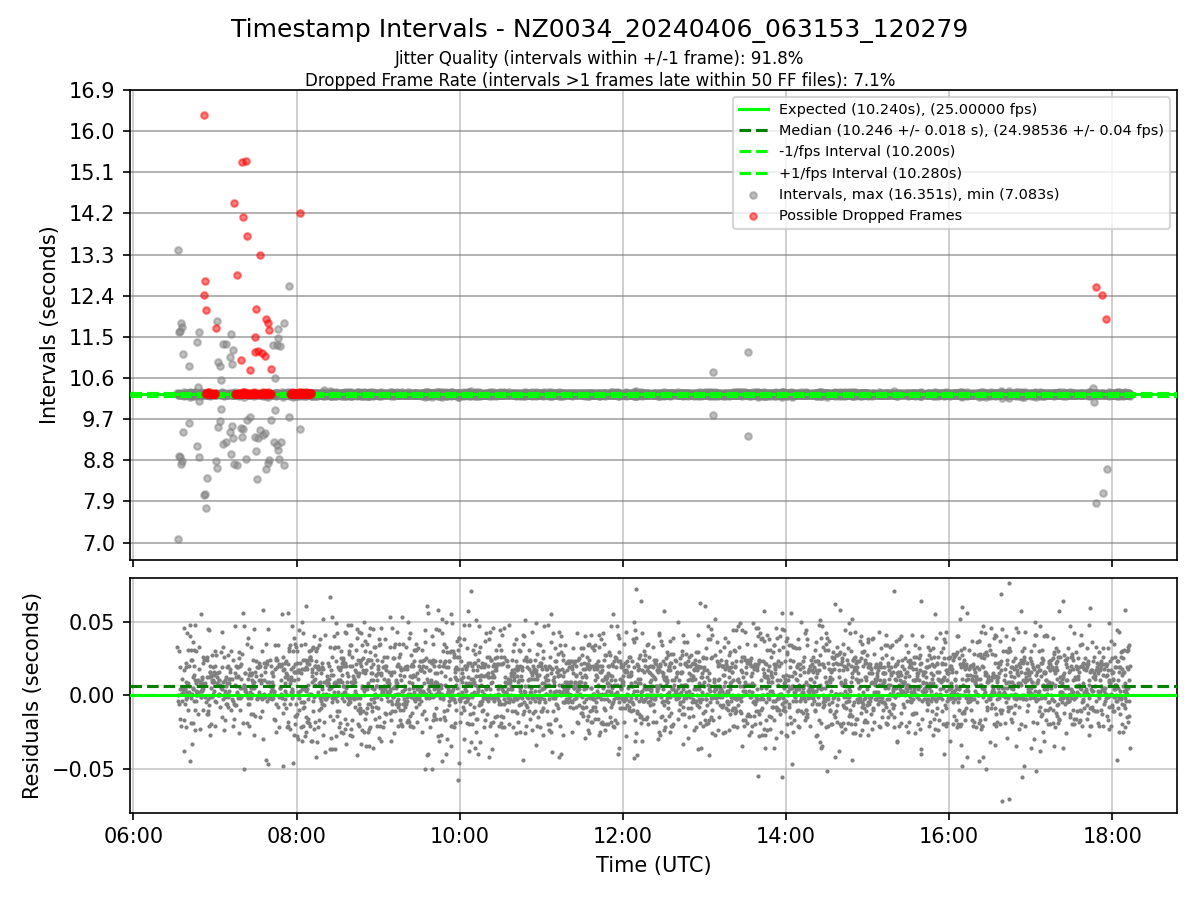Click the lowest gray interval point near 7.0
Viewport: 1200px width, 900px height.
tap(178, 539)
